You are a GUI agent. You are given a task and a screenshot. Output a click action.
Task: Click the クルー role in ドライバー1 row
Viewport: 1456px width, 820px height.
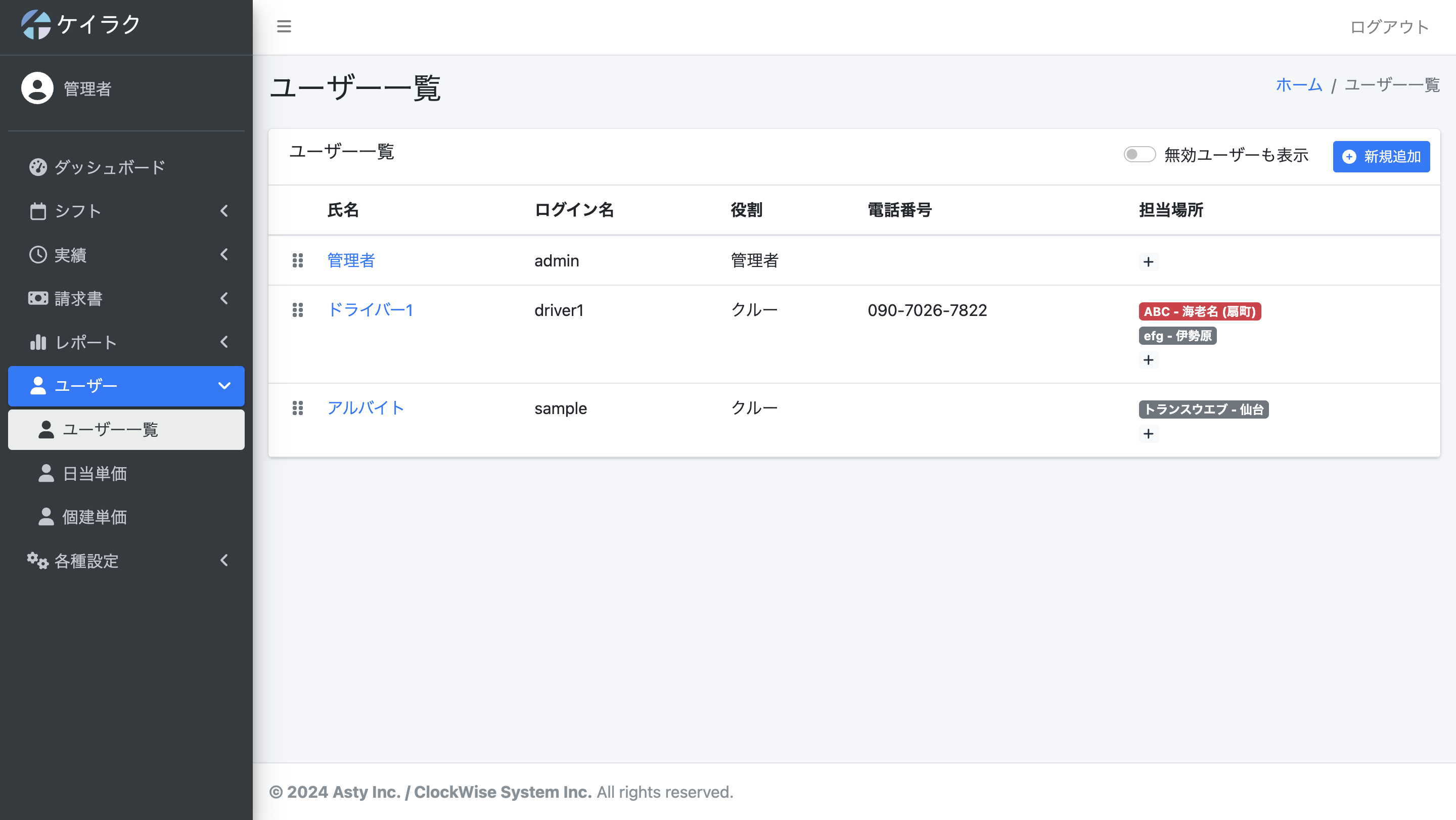point(754,310)
